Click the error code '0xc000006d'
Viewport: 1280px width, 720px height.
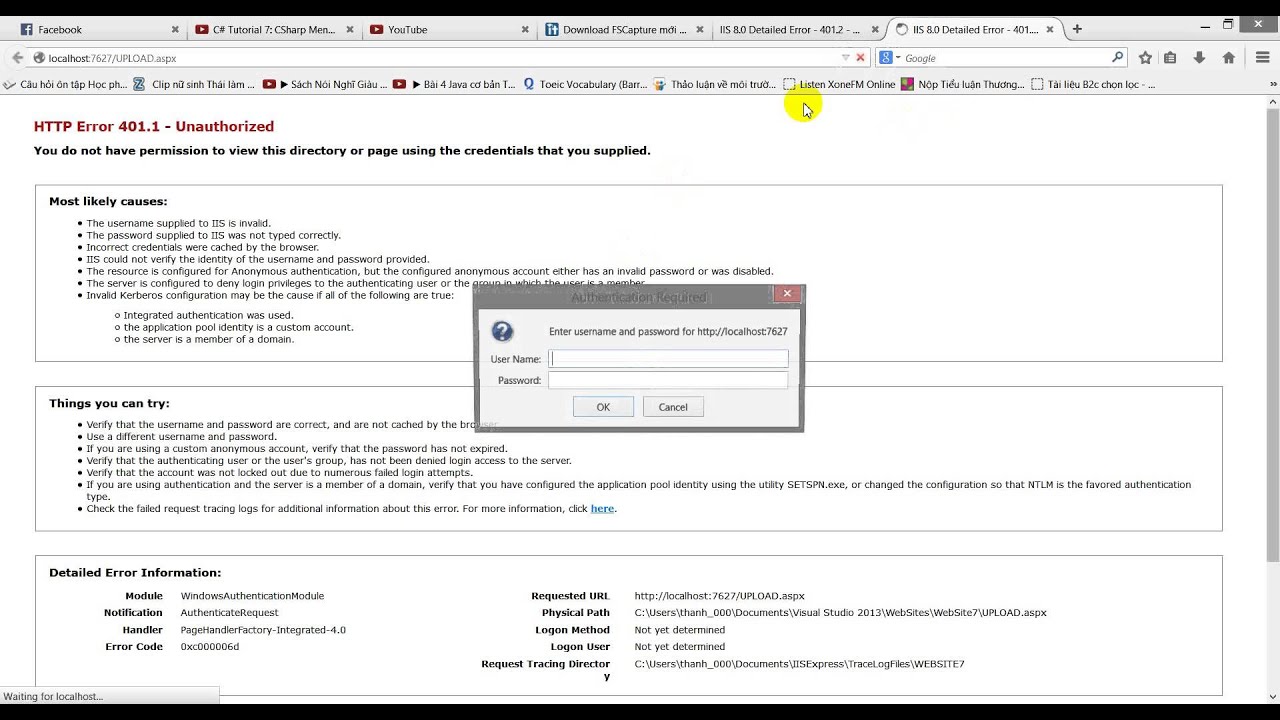click(x=210, y=647)
